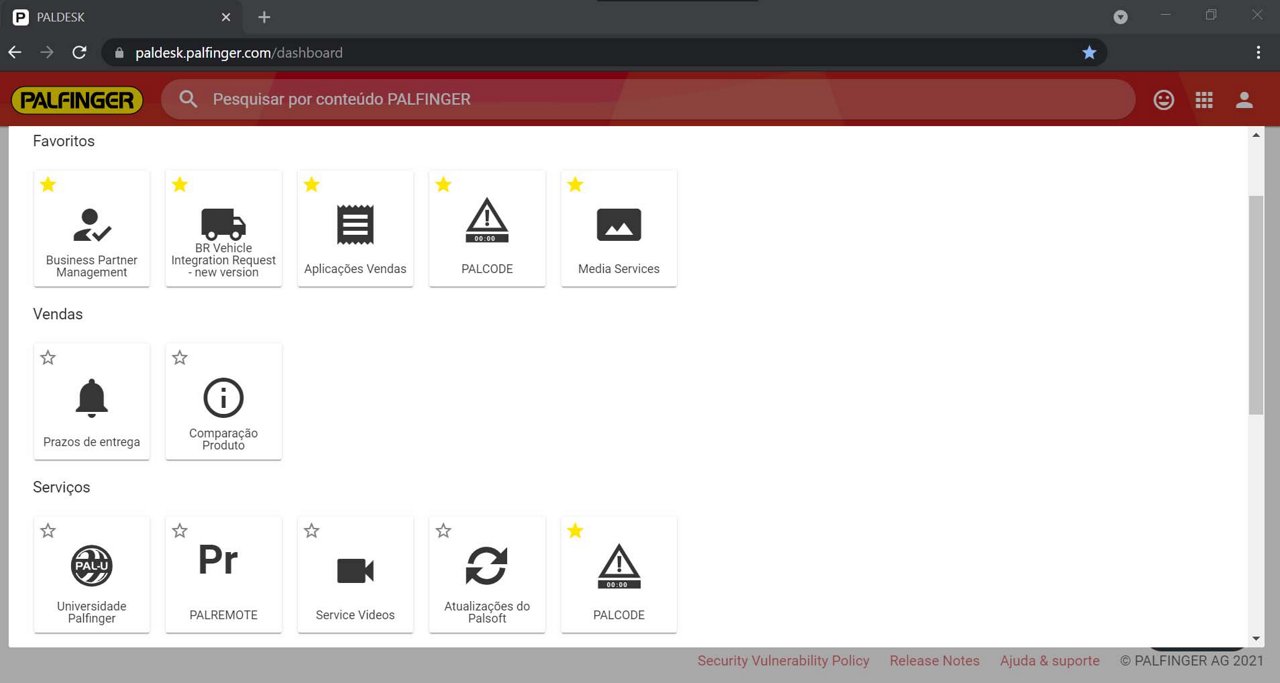Open the apps grid menu in header
The image size is (1280, 683).
[1204, 100]
